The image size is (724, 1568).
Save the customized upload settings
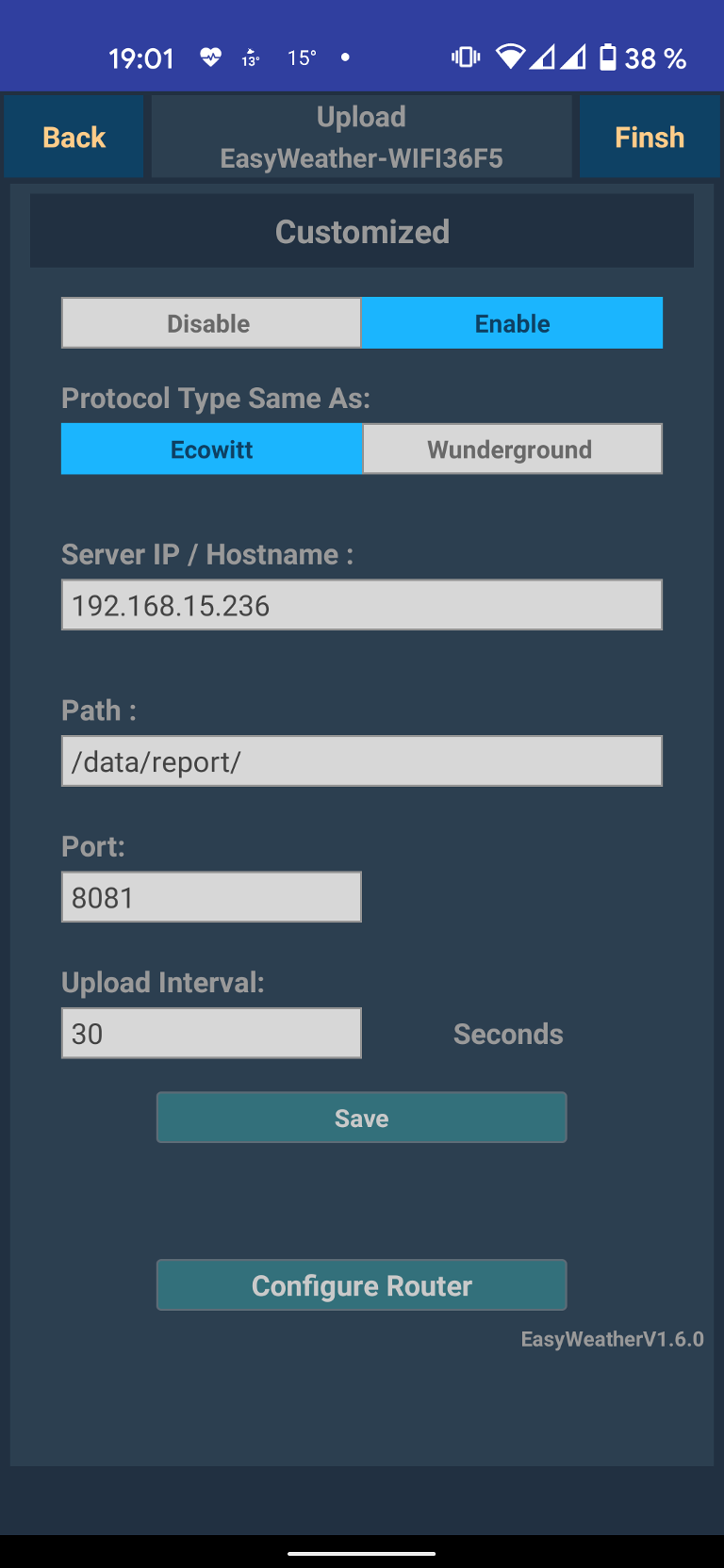pyautogui.click(x=361, y=1118)
